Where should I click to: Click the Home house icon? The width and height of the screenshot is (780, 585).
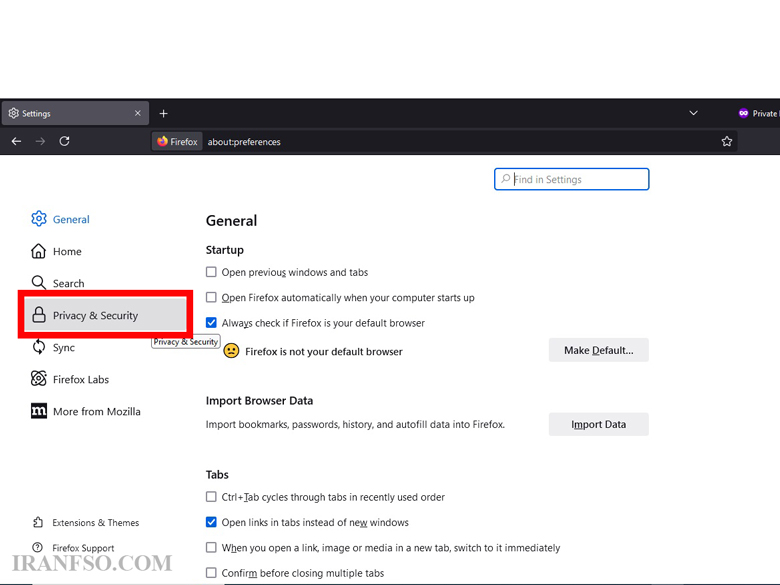[x=39, y=251]
